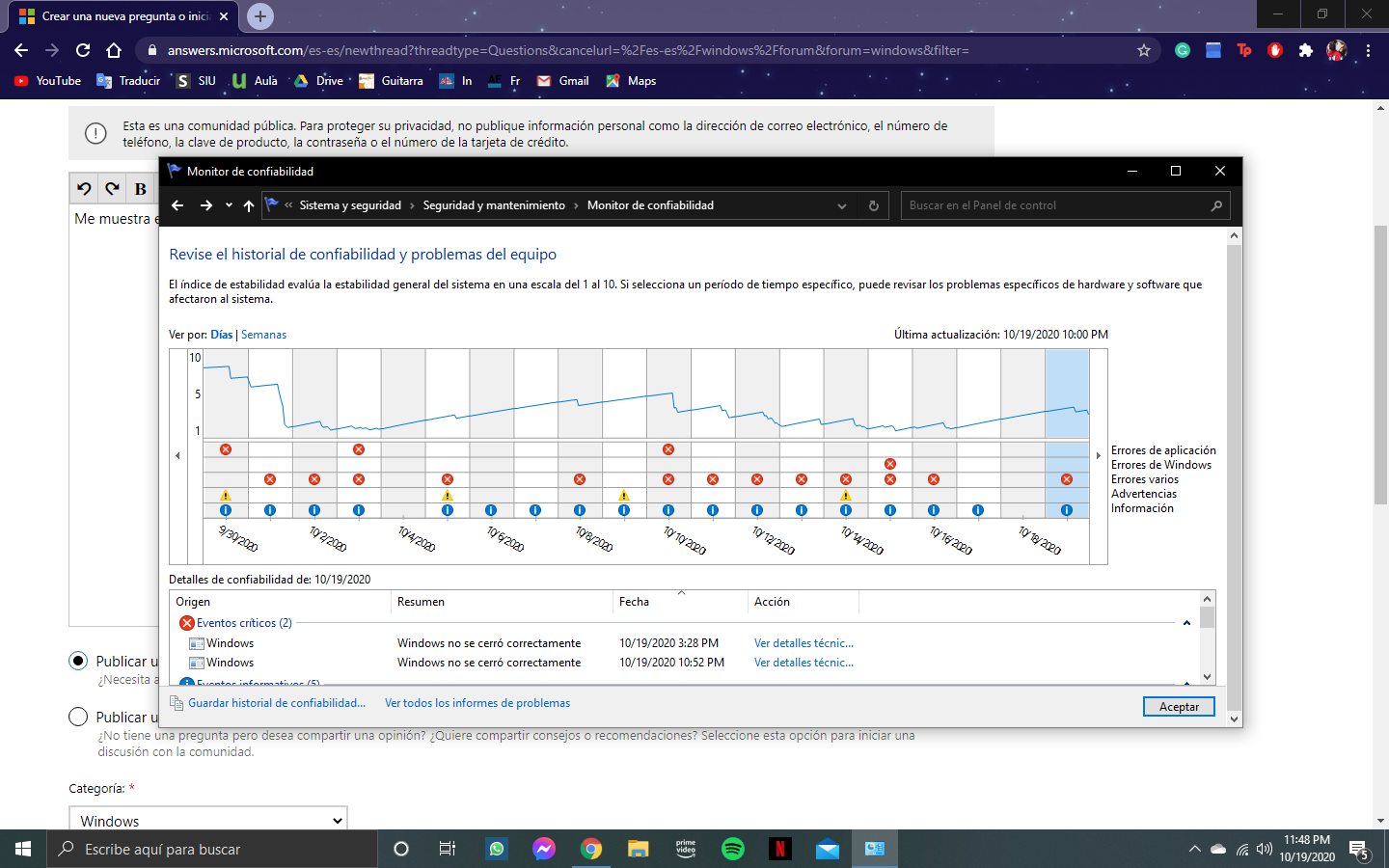The width and height of the screenshot is (1389, 868).
Task: Go up one level in Control Panel
Action: (x=249, y=205)
